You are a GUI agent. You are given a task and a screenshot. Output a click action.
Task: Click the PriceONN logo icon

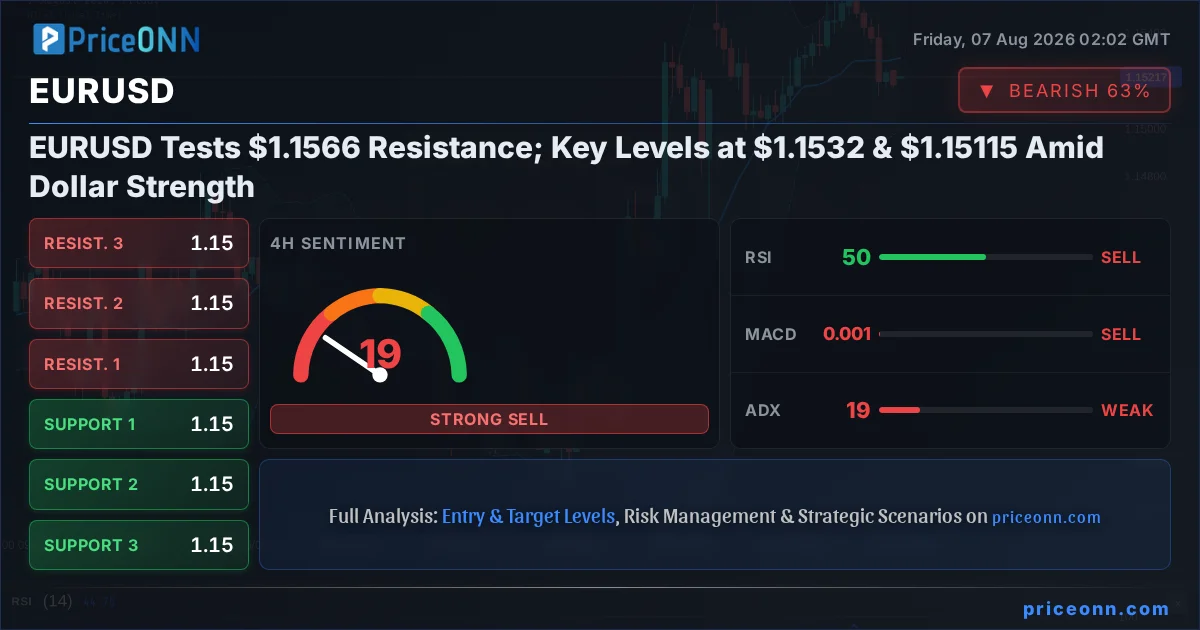49,40
